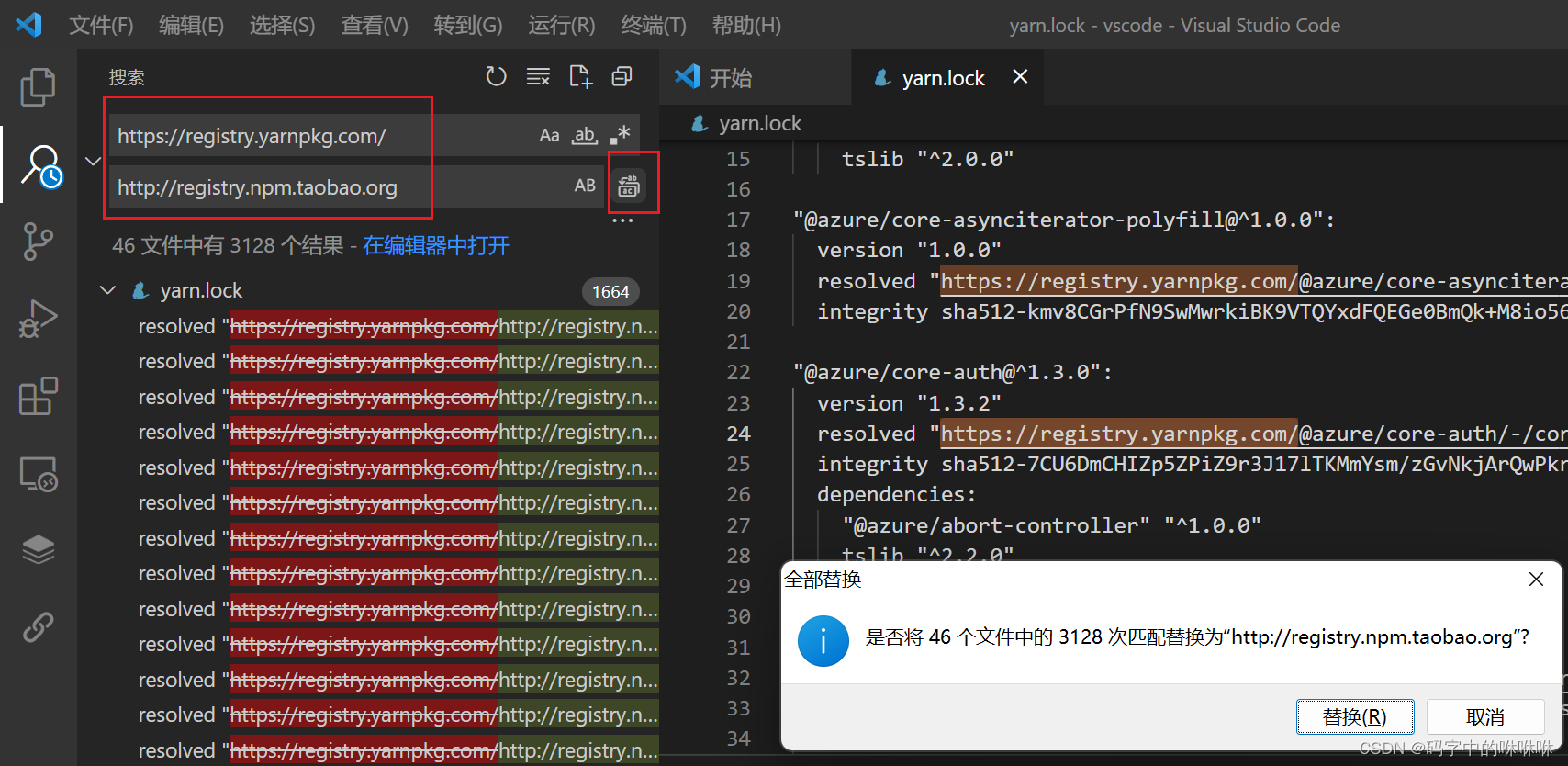The height and width of the screenshot is (766, 1568).
Task: Click version "1.3.2" line in editor
Action: pyautogui.click(x=909, y=403)
